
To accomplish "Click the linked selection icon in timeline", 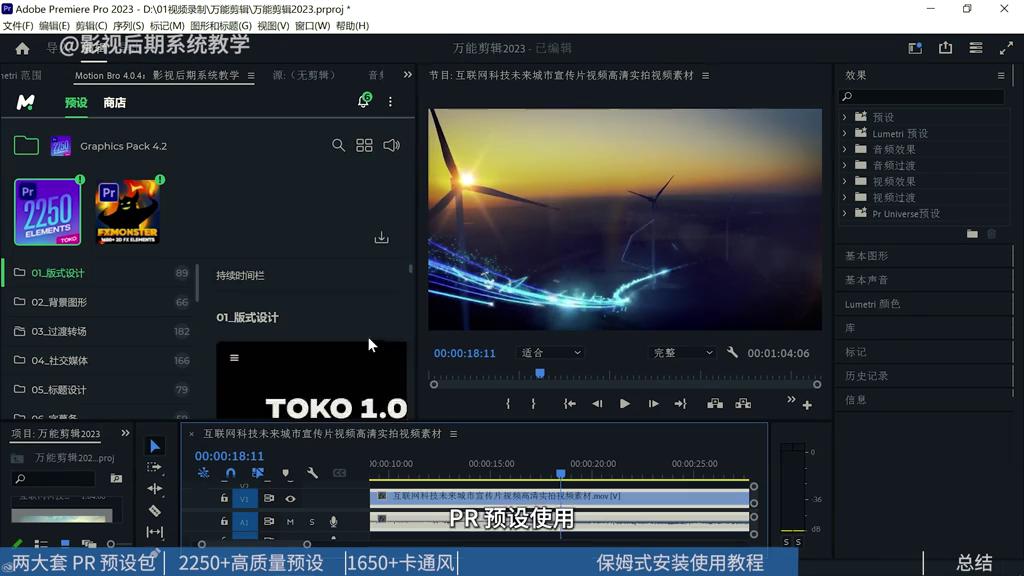I will point(257,473).
